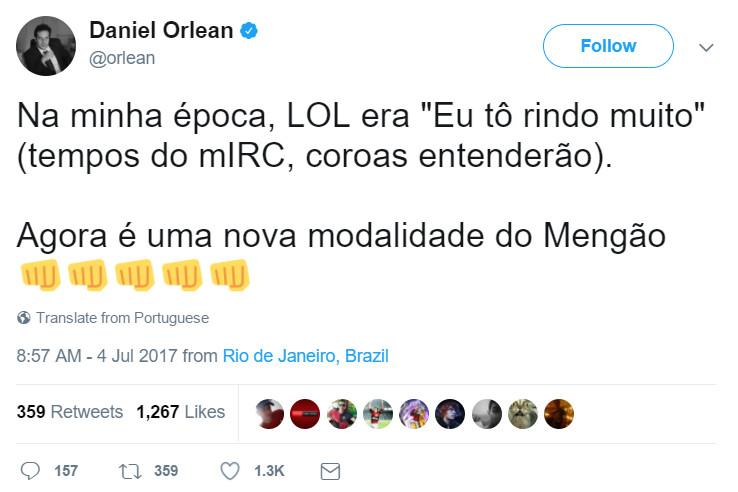This screenshot has height=492, width=738.
Task: Click the @orlean handle
Action: pyautogui.click(x=122, y=58)
